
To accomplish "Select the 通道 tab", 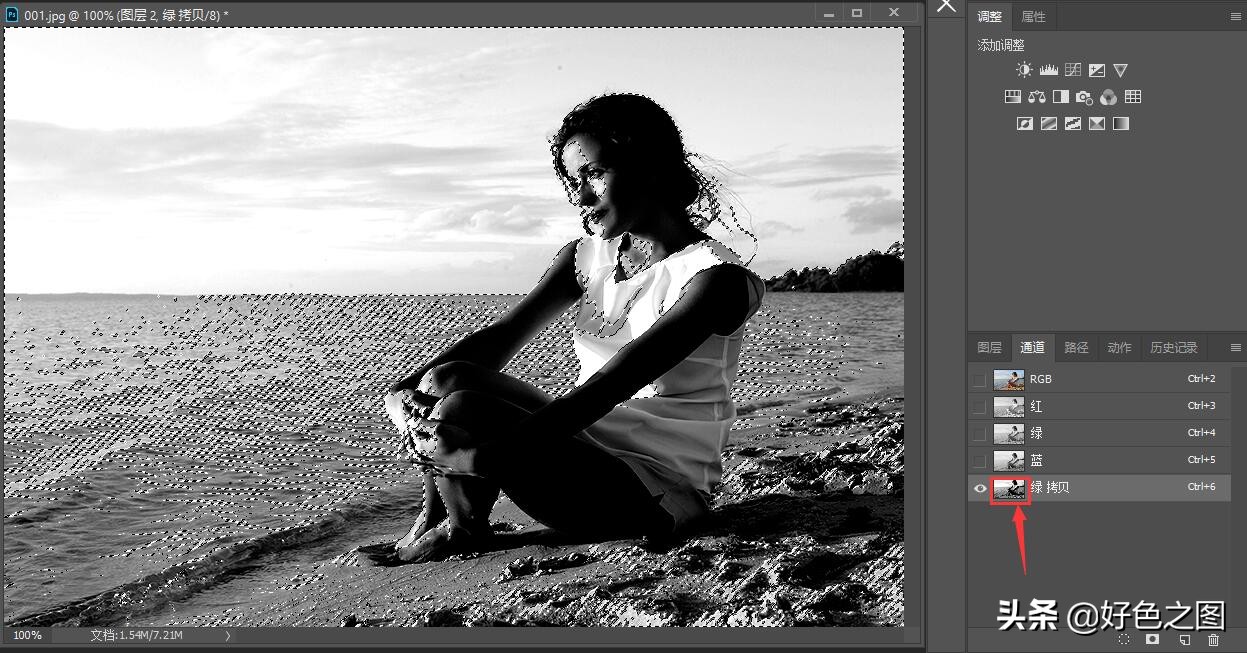I will pyautogui.click(x=1032, y=348).
